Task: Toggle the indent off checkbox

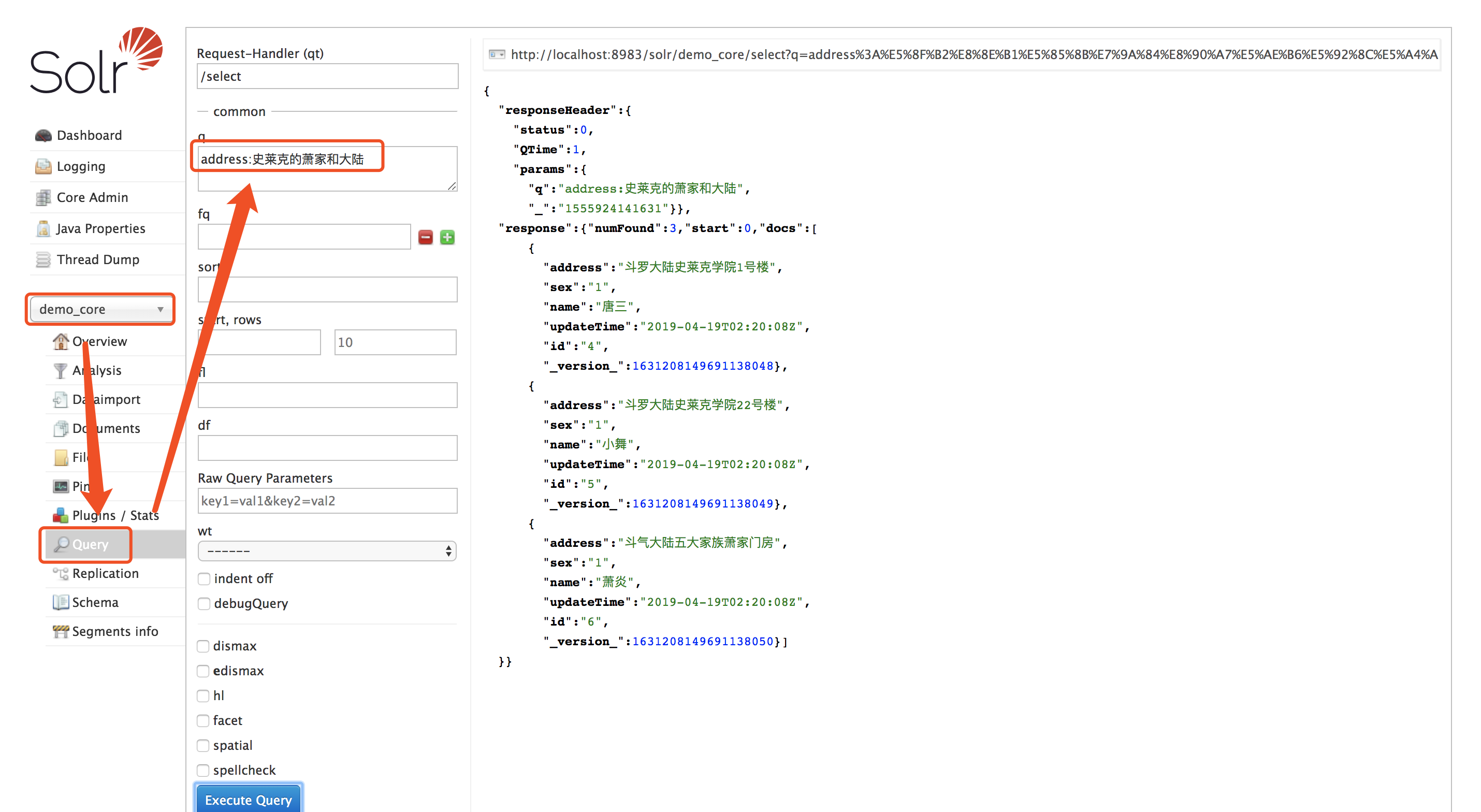Action: [x=204, y=578]
